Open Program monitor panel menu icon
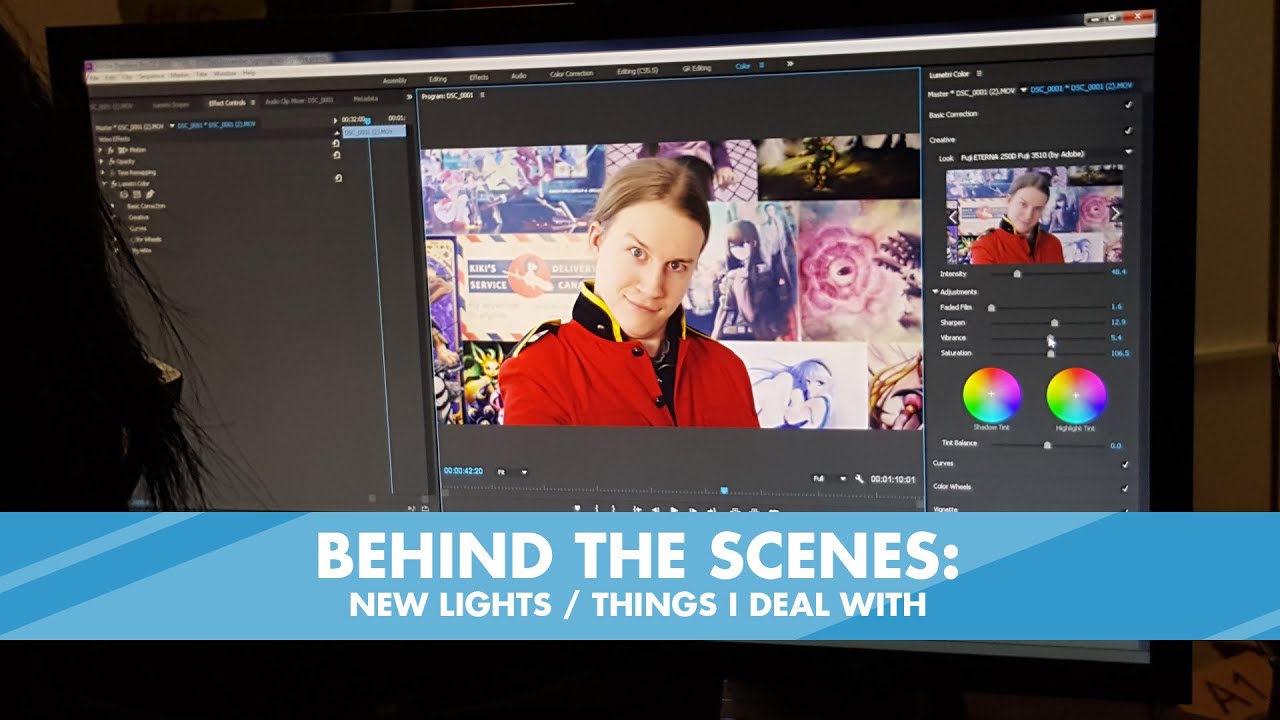 tap(482, 95)
